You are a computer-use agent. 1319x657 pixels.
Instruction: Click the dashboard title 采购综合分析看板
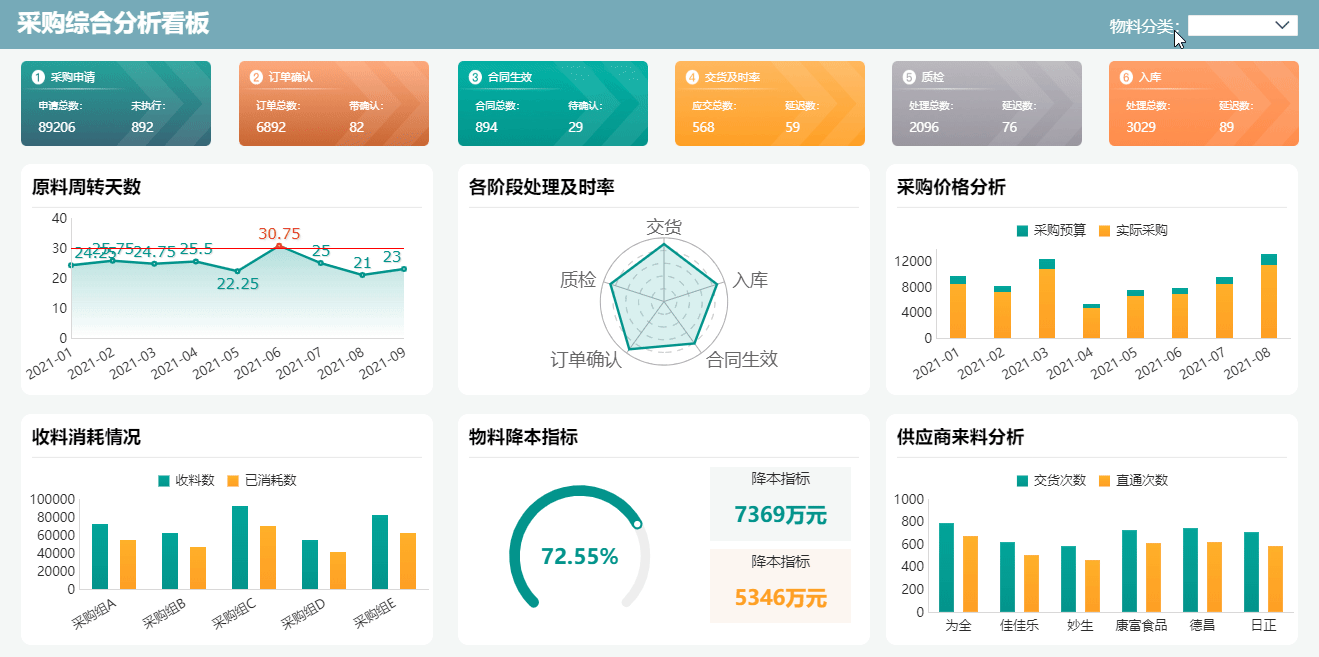click(113, 24)
